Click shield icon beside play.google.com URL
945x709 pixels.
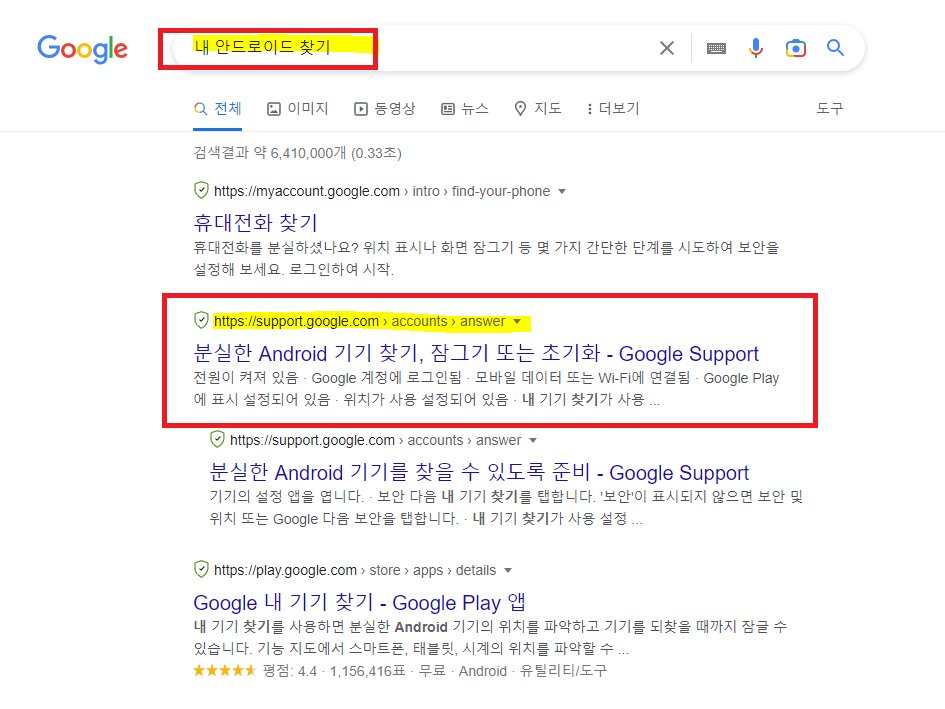pyautogui.click(x=201, y=569)
